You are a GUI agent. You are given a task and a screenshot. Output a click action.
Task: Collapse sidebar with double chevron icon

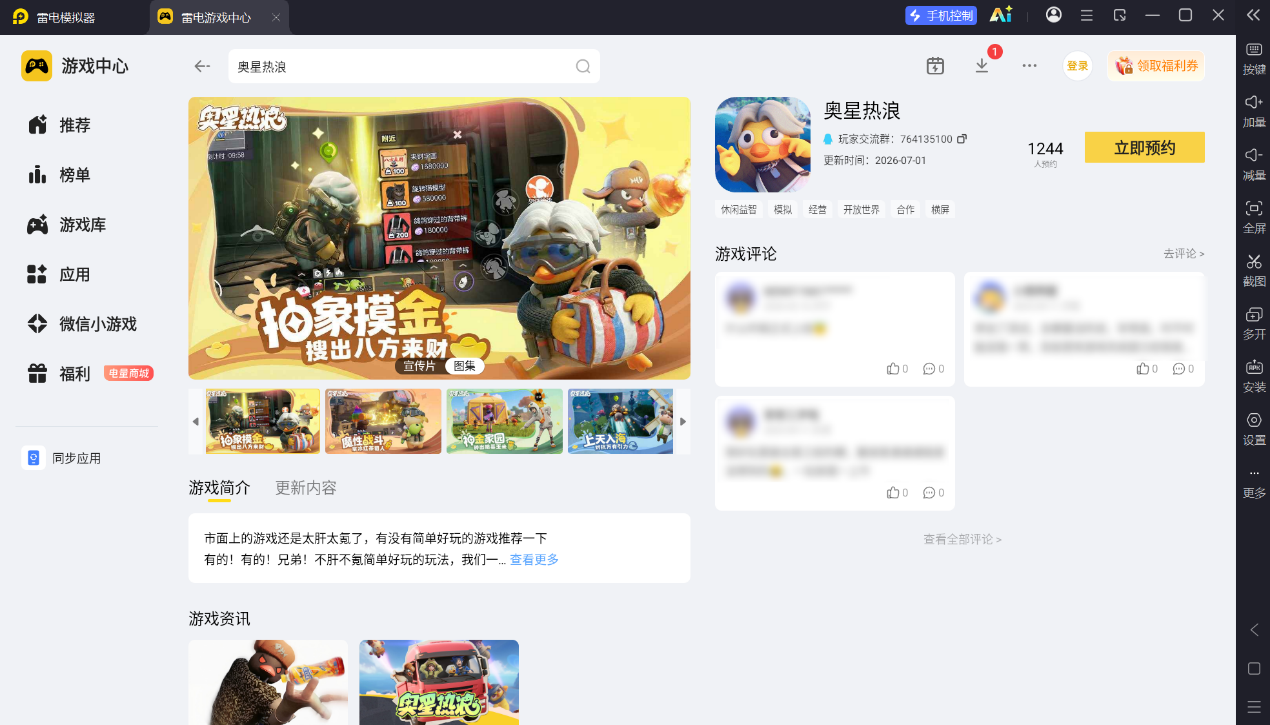[x=1253, y=15]
